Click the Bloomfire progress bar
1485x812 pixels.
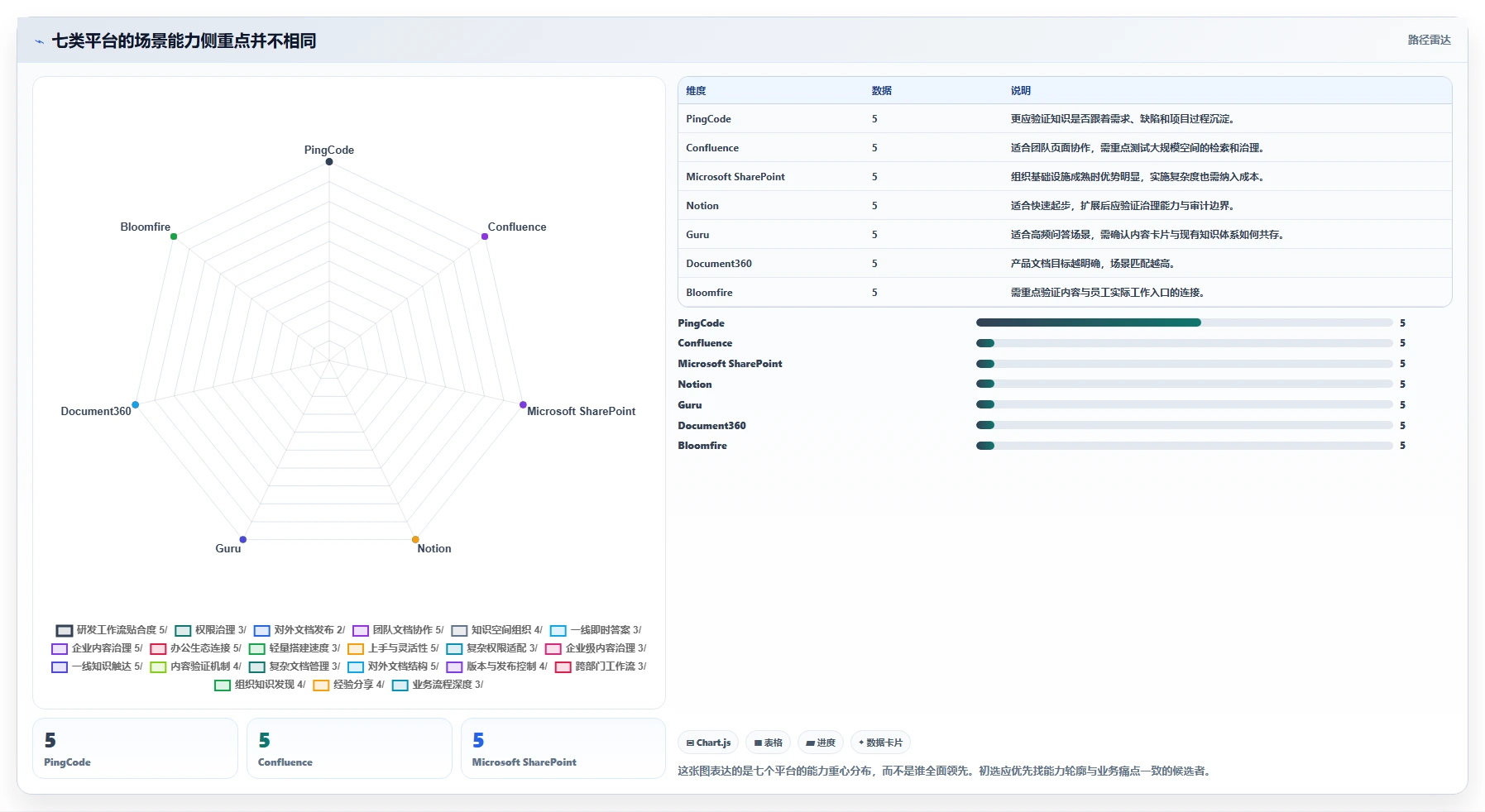[1185, 446]
